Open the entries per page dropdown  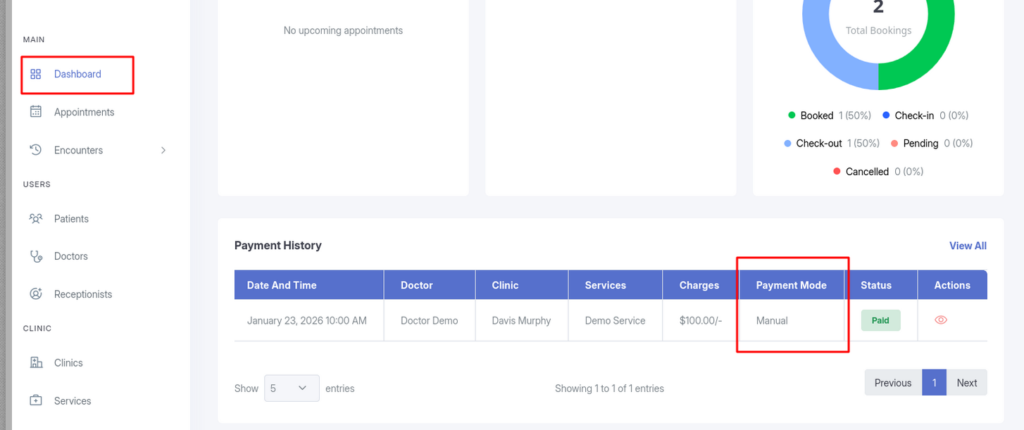click(x=292, y=388)
